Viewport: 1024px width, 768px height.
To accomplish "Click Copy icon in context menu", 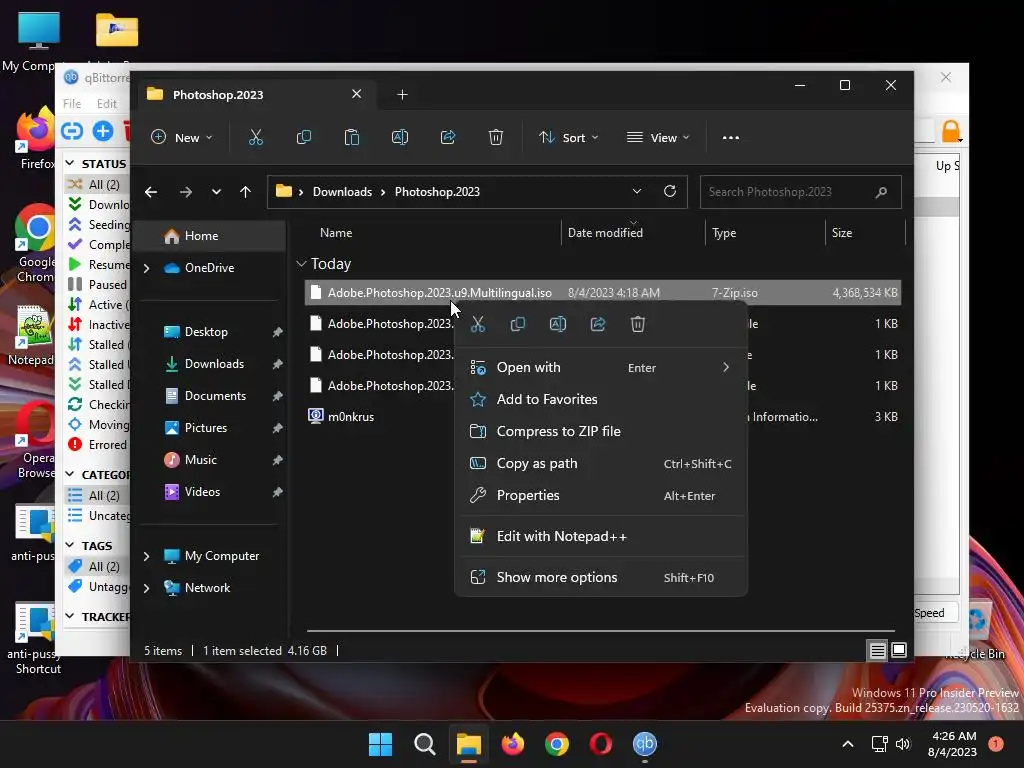I will click(x=518, y=324).
